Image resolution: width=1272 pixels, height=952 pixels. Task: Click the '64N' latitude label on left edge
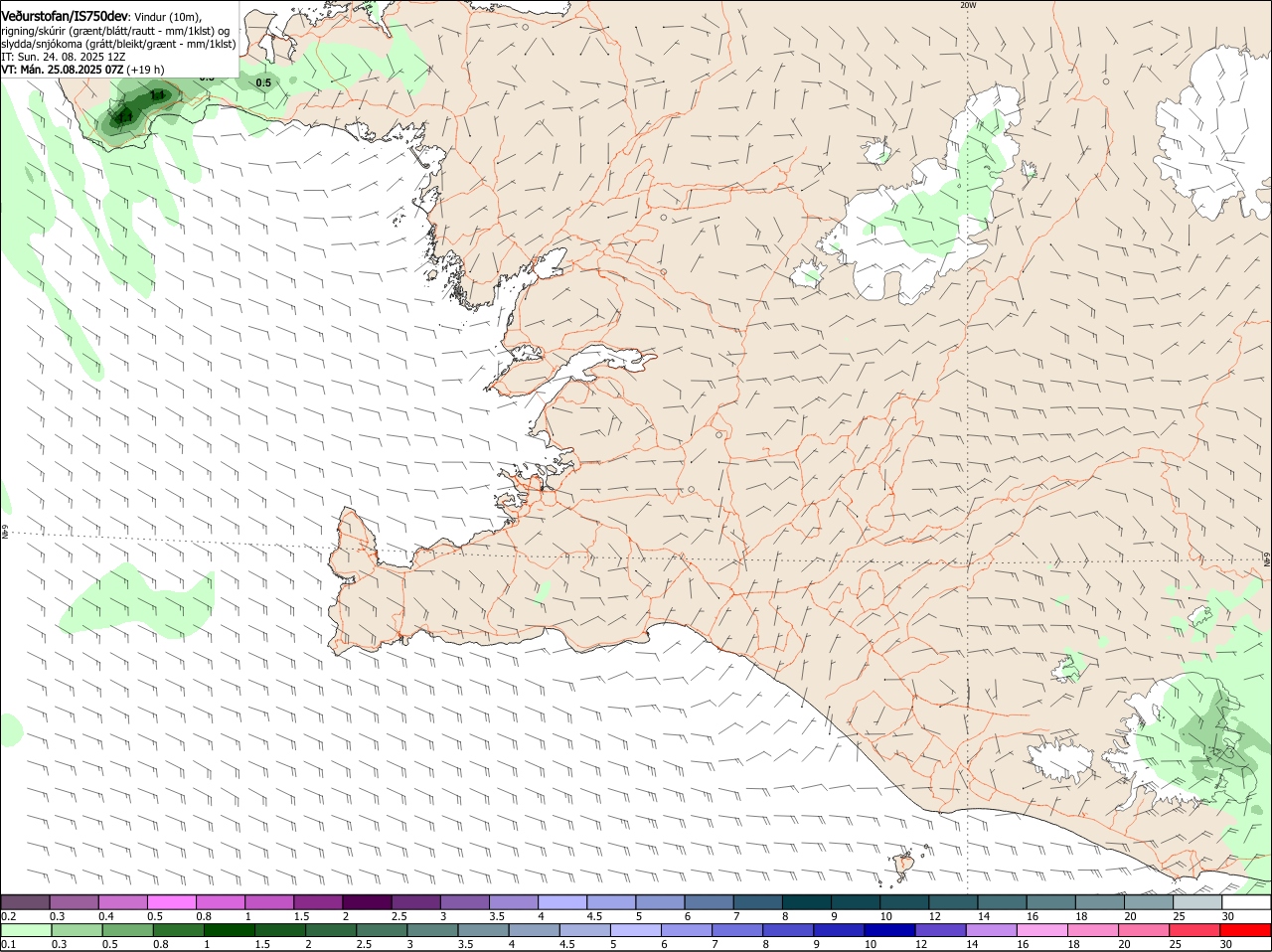[x=5, y=533]
